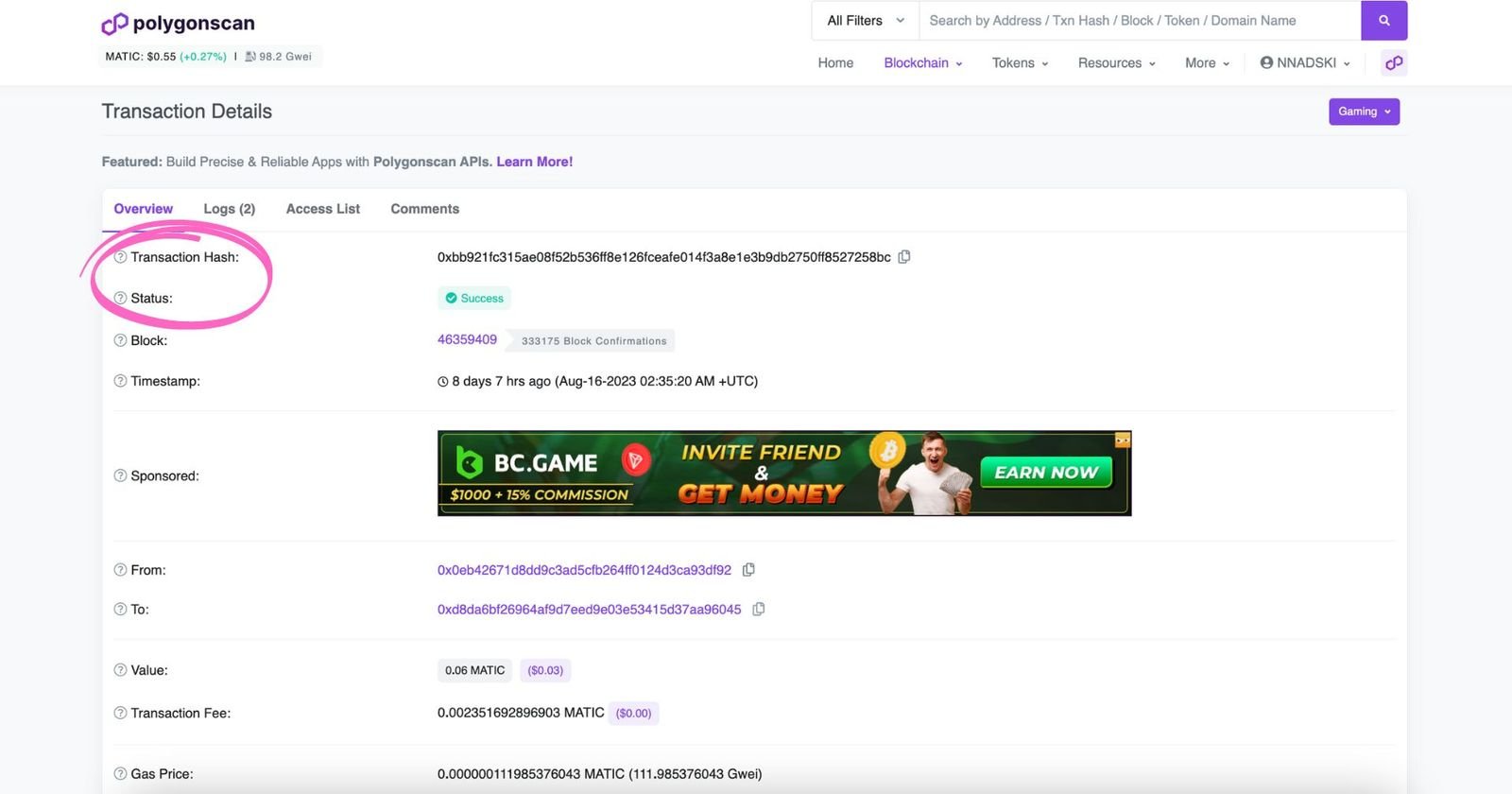This screenshot has height=794, width=1512.
Task: Open the All Filters dropdown
Action: pos(865,21)
